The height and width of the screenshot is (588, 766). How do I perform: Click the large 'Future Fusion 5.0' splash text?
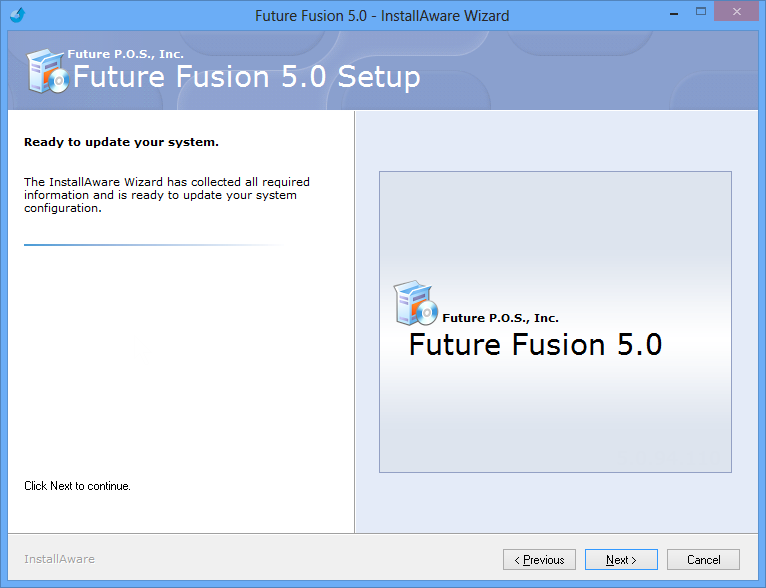tap(535, 344)
